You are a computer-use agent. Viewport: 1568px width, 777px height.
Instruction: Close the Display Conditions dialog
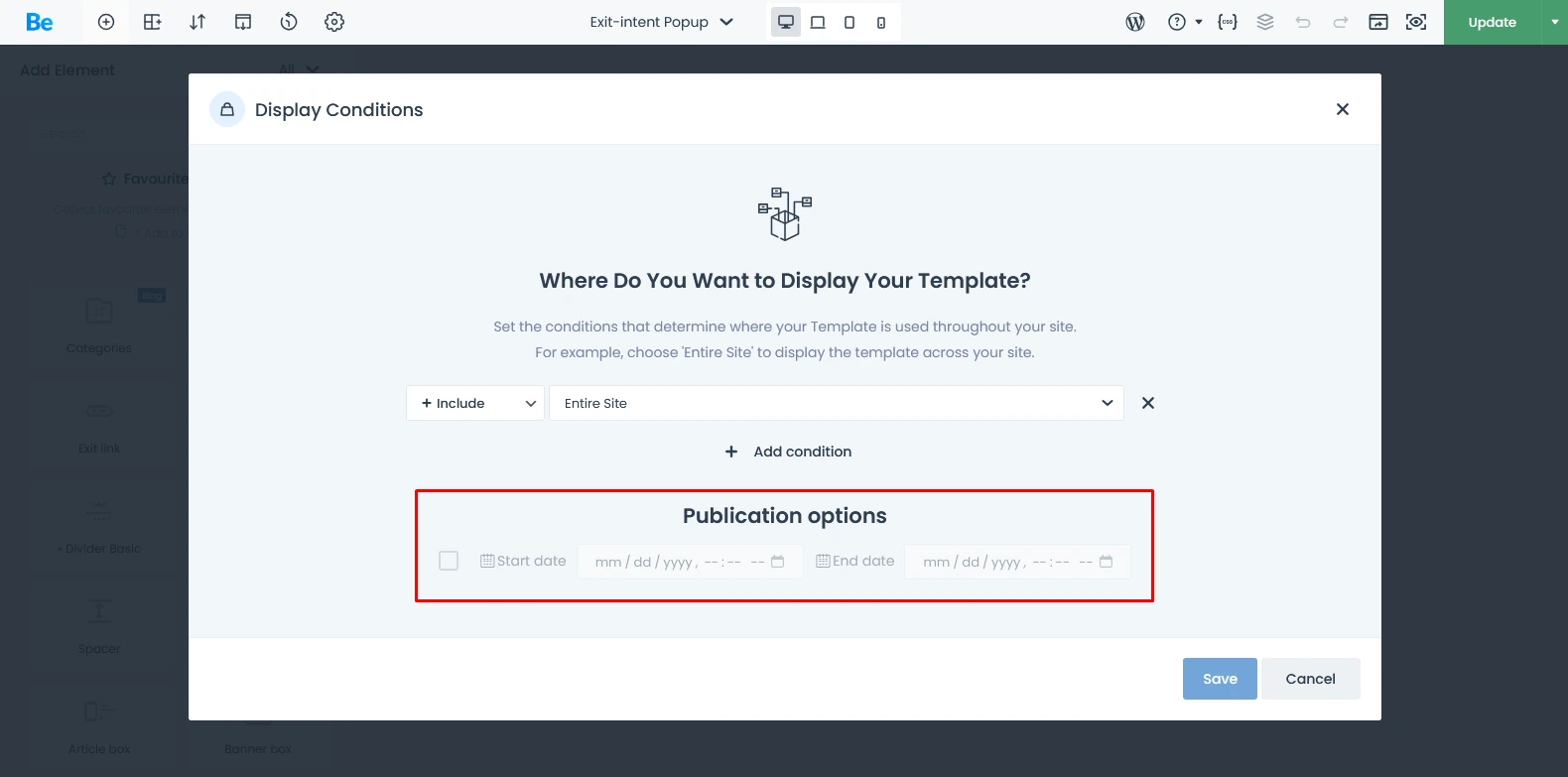(x=1343, y=109)
